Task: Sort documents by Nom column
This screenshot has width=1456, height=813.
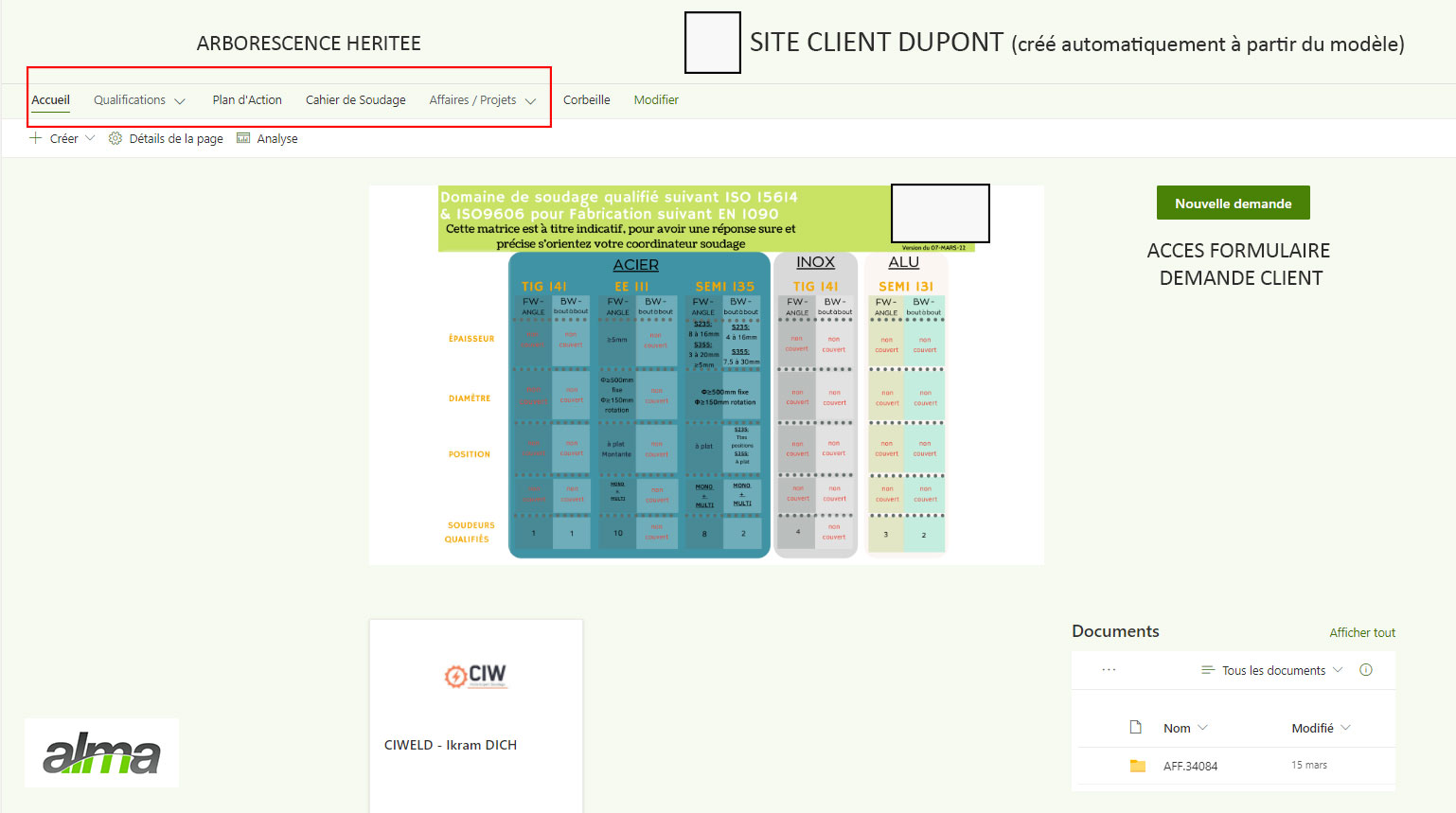Action: click(1177, 728)
